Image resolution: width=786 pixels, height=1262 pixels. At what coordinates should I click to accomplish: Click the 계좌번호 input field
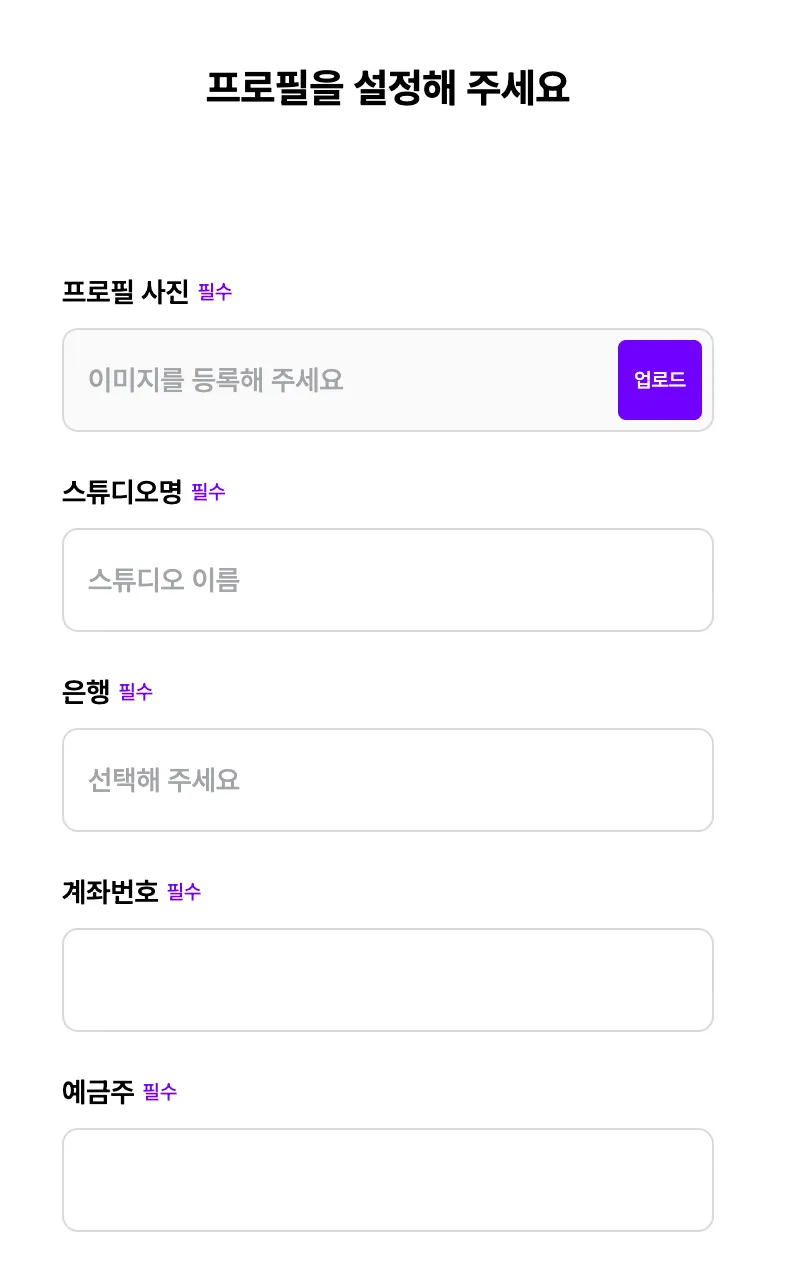tap(387, 980)
